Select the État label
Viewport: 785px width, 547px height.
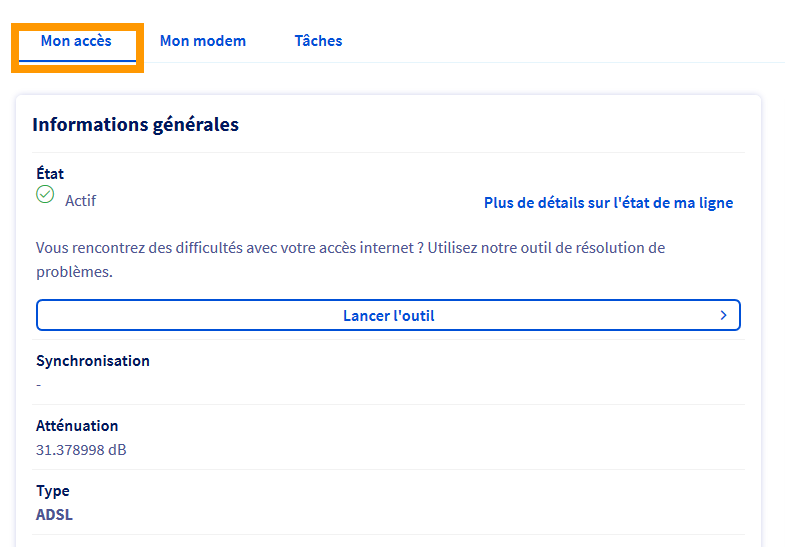point(50,174)
